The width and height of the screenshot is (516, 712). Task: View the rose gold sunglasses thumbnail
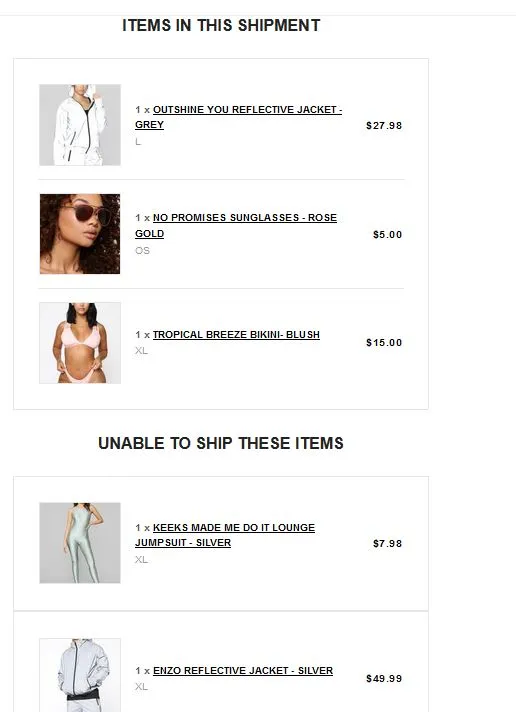[x=80, y=234]
